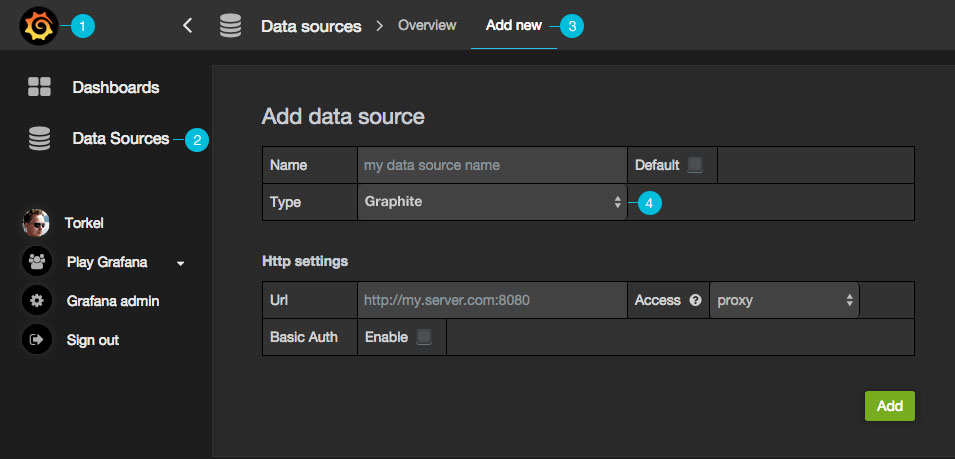Click the Play Grafana organization icon
Screen dimensions: 955x459
[x=37, y=262]
